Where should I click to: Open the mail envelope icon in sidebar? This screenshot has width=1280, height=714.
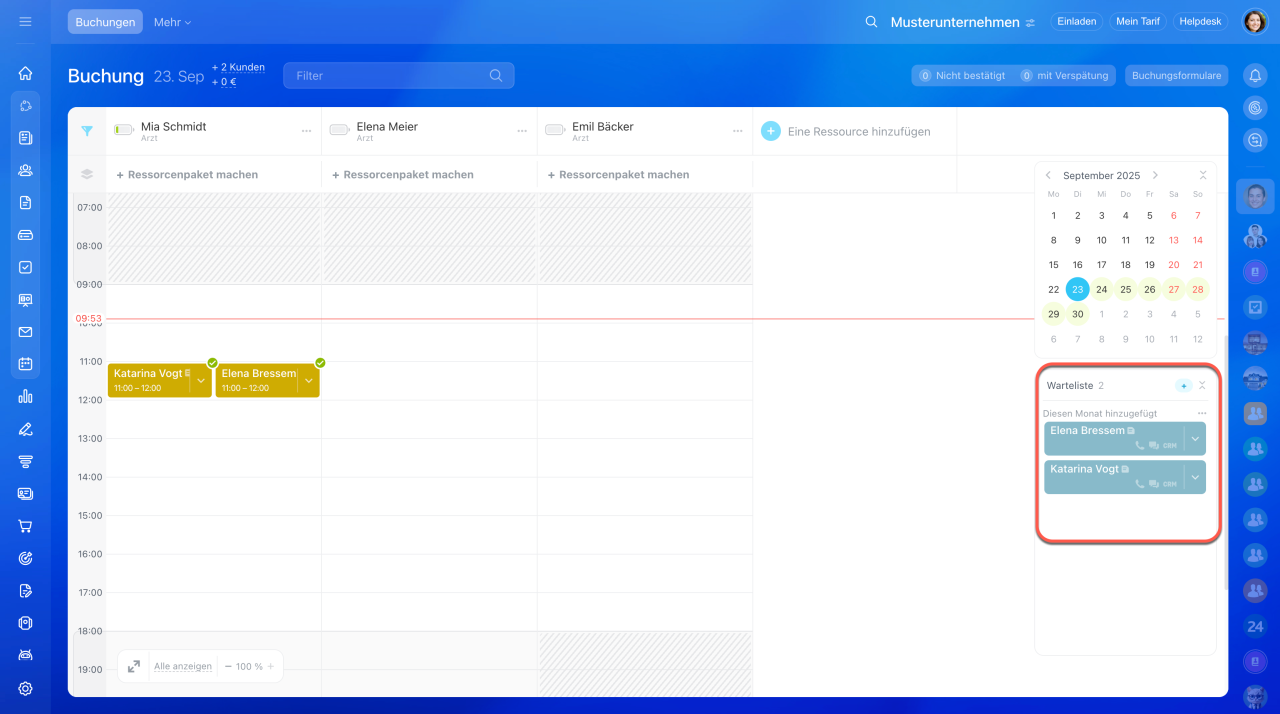25,332
